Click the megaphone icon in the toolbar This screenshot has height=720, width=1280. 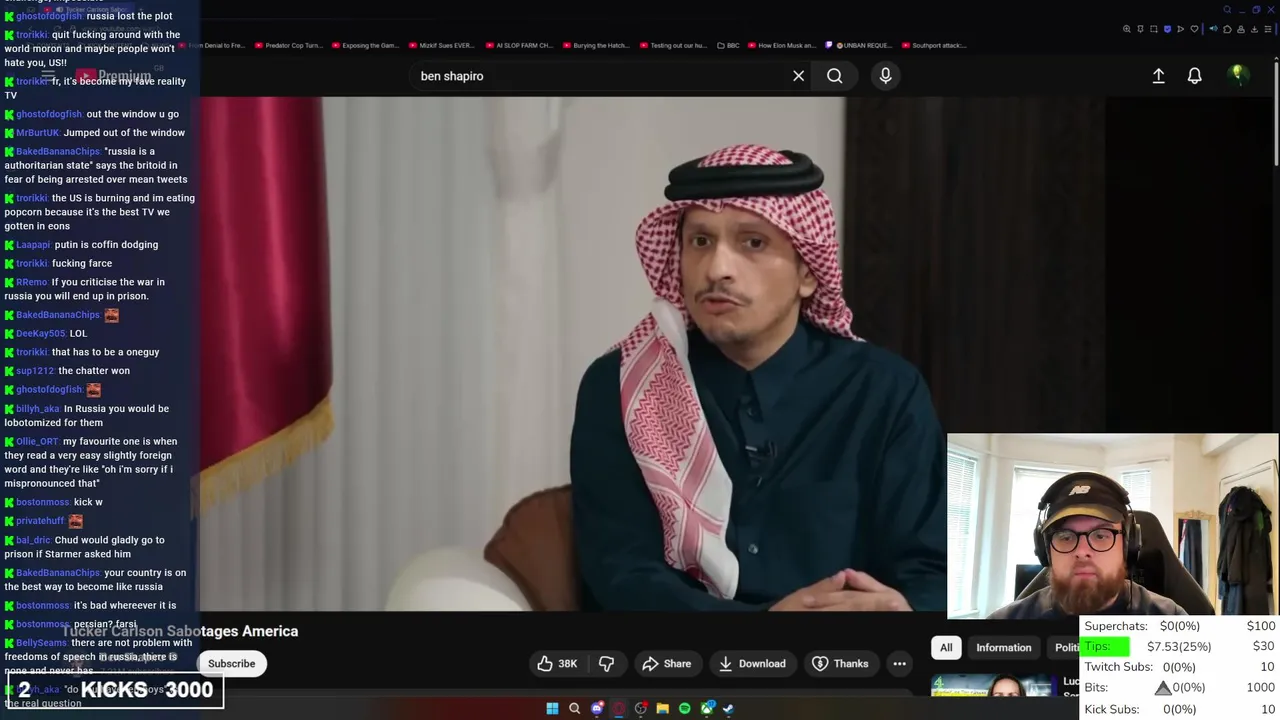point(1213,29)
